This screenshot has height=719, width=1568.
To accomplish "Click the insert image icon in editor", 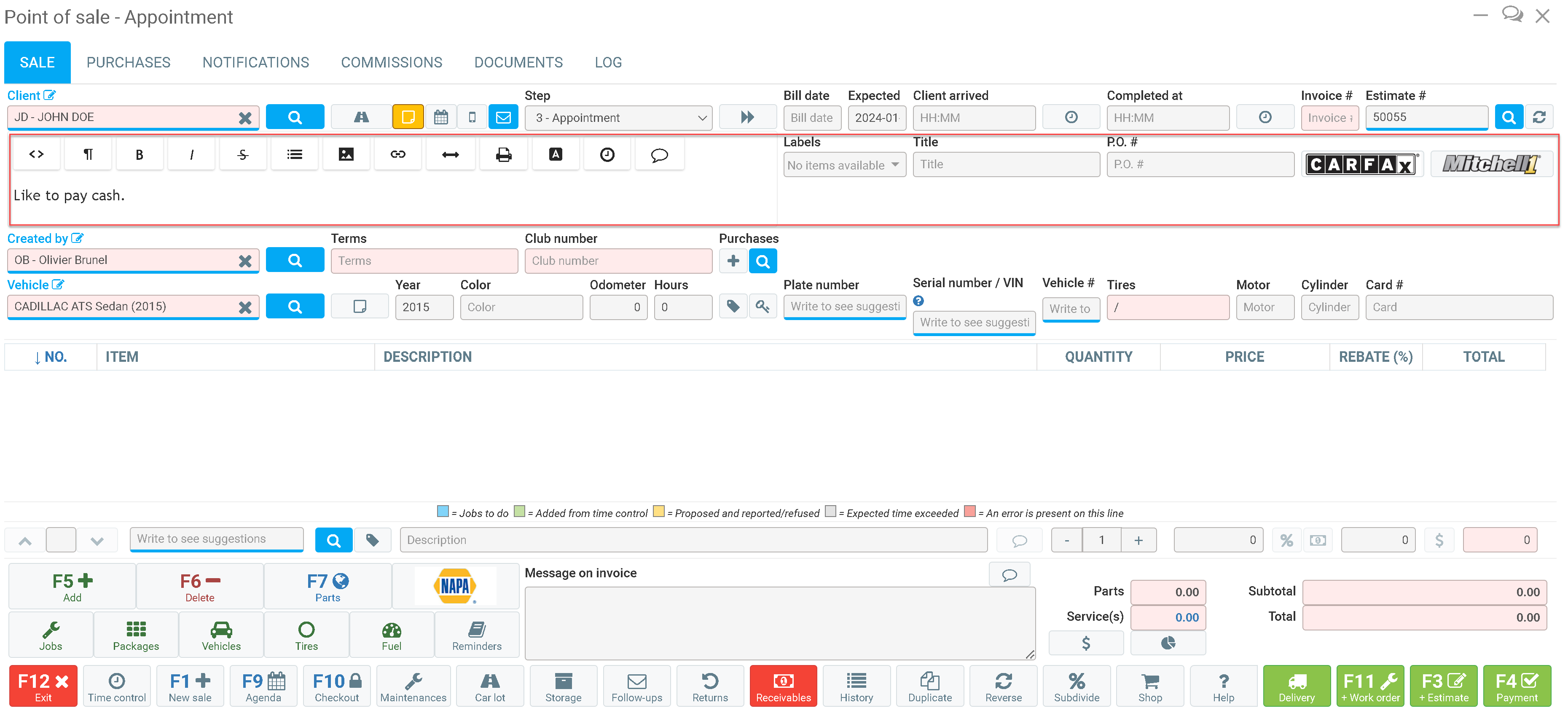I will (346, 155).
